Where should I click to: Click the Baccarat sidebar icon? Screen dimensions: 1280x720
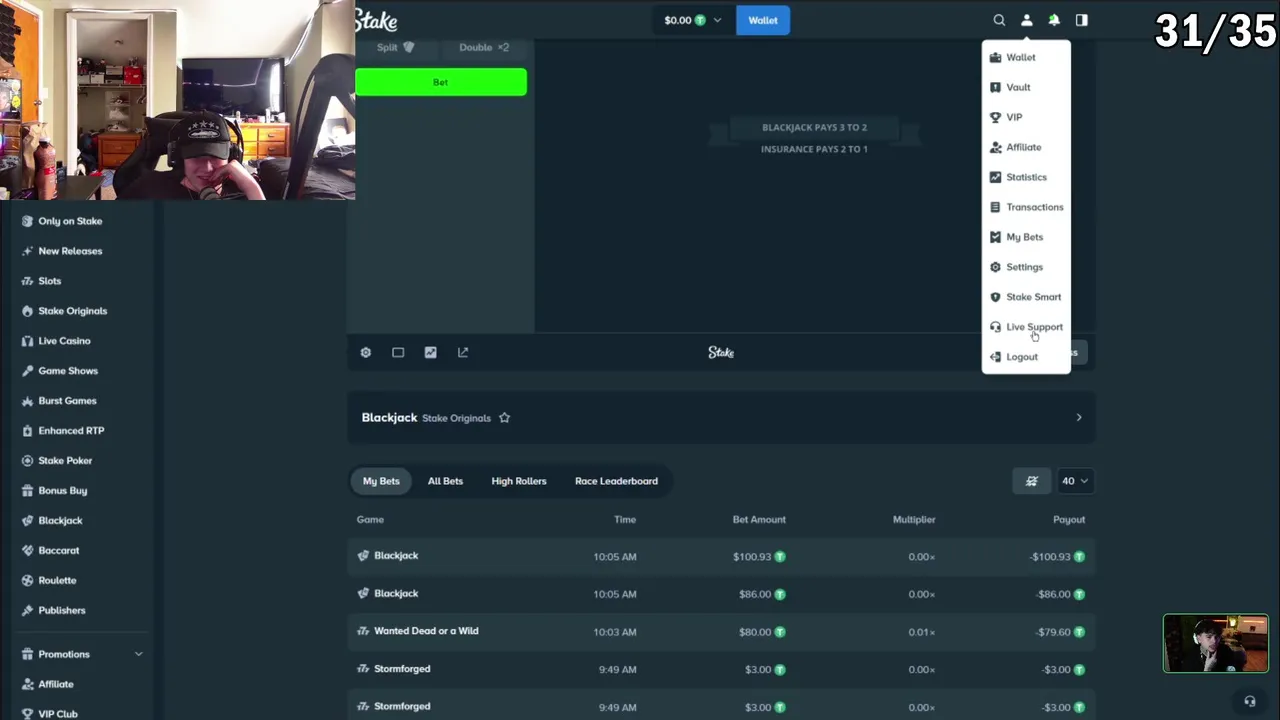[x=28, y=550]
